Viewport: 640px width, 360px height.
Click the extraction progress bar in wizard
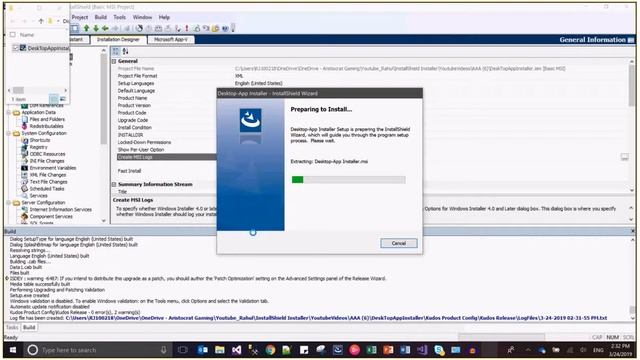pyautogui.click(x=349, y=180)
